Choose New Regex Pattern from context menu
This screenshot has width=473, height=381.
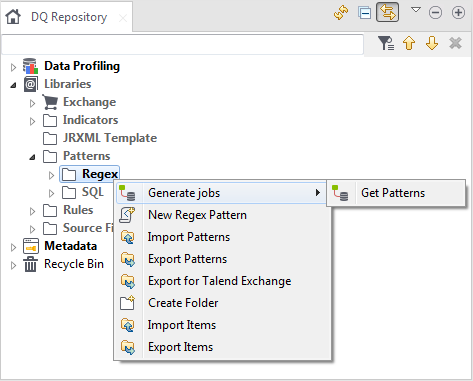point(223,215)
